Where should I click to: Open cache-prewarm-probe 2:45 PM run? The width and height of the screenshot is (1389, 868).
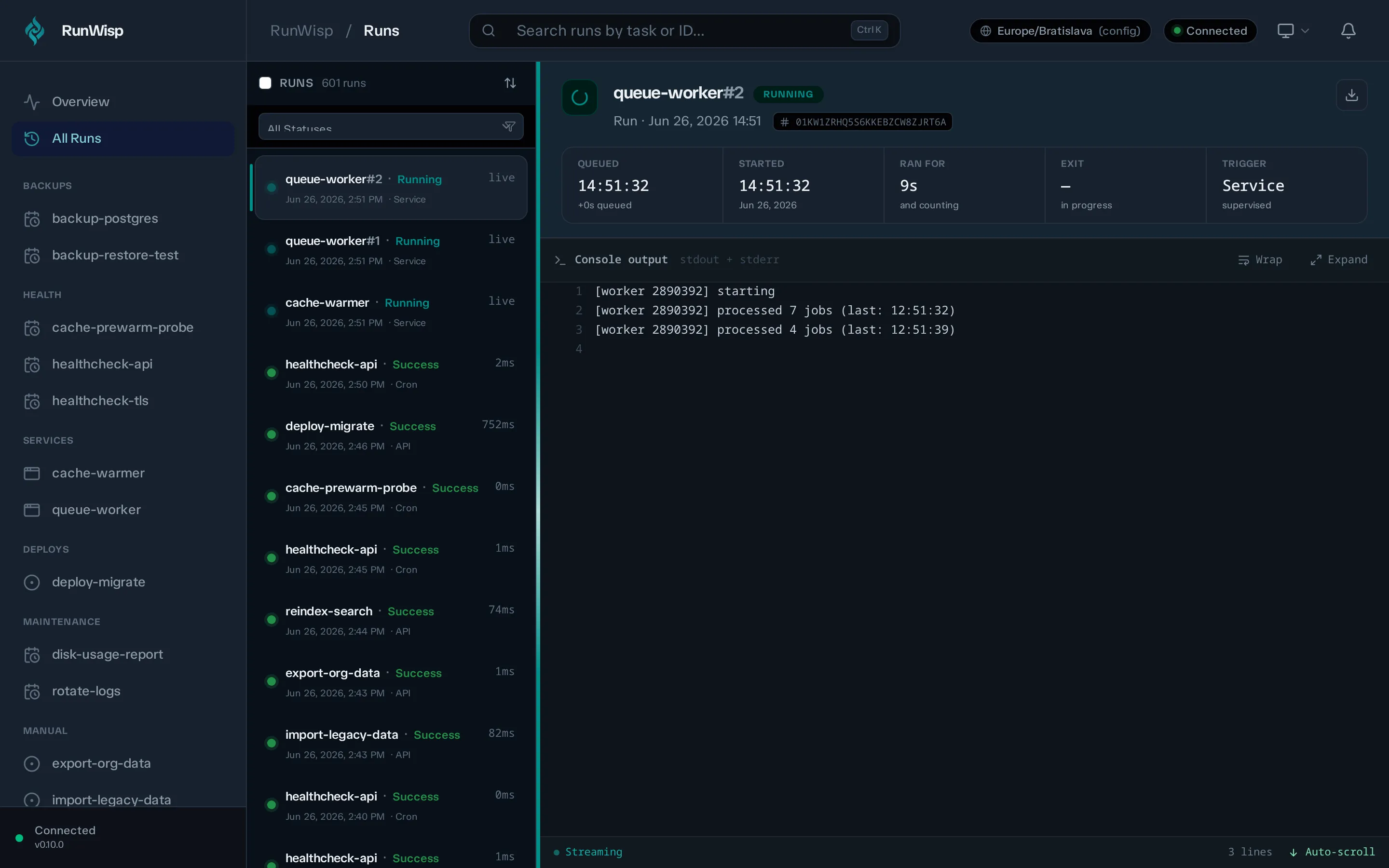tap(391, 497)
